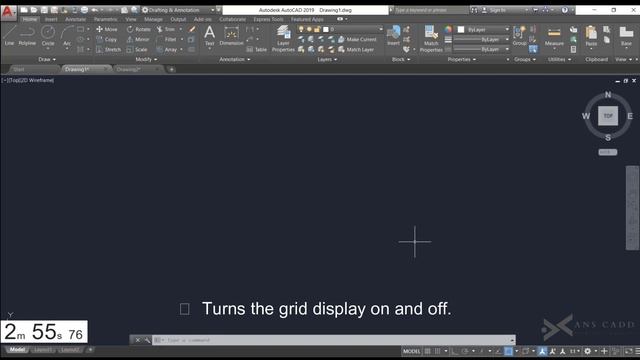
Task: Activate the Array command
Action: [x=167, y=50]
